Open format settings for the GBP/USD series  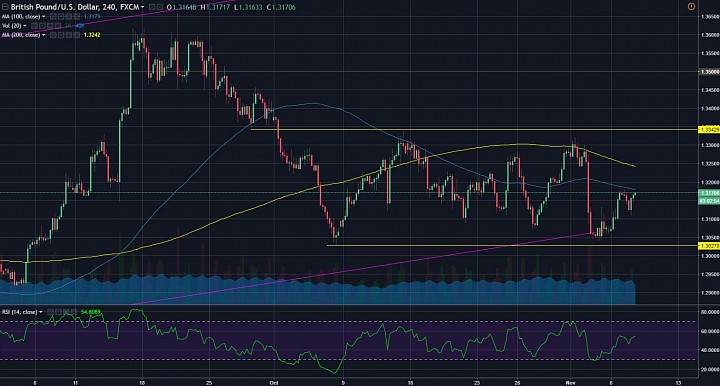pos(160,7)
